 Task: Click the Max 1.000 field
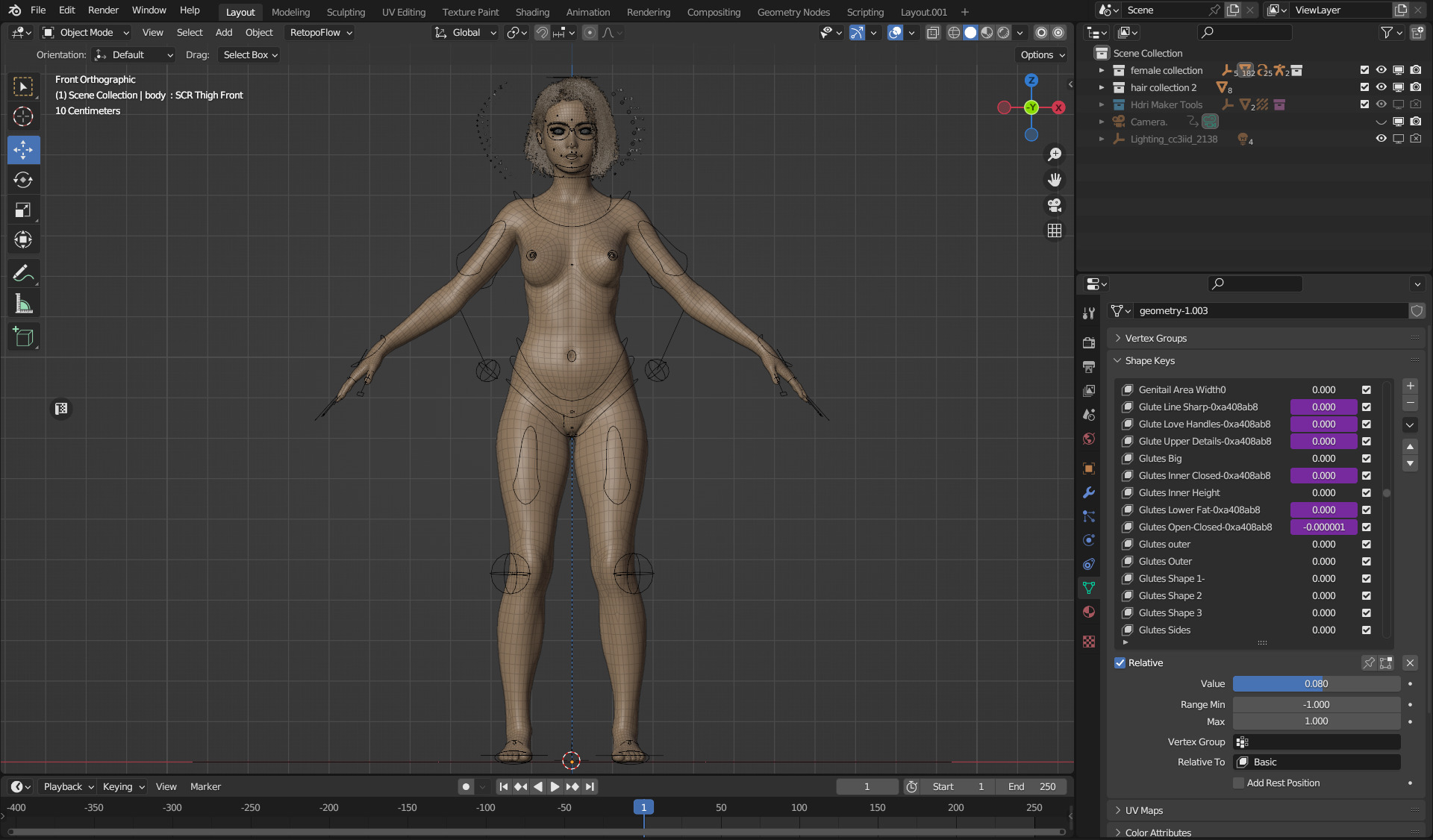point(1317,721)
